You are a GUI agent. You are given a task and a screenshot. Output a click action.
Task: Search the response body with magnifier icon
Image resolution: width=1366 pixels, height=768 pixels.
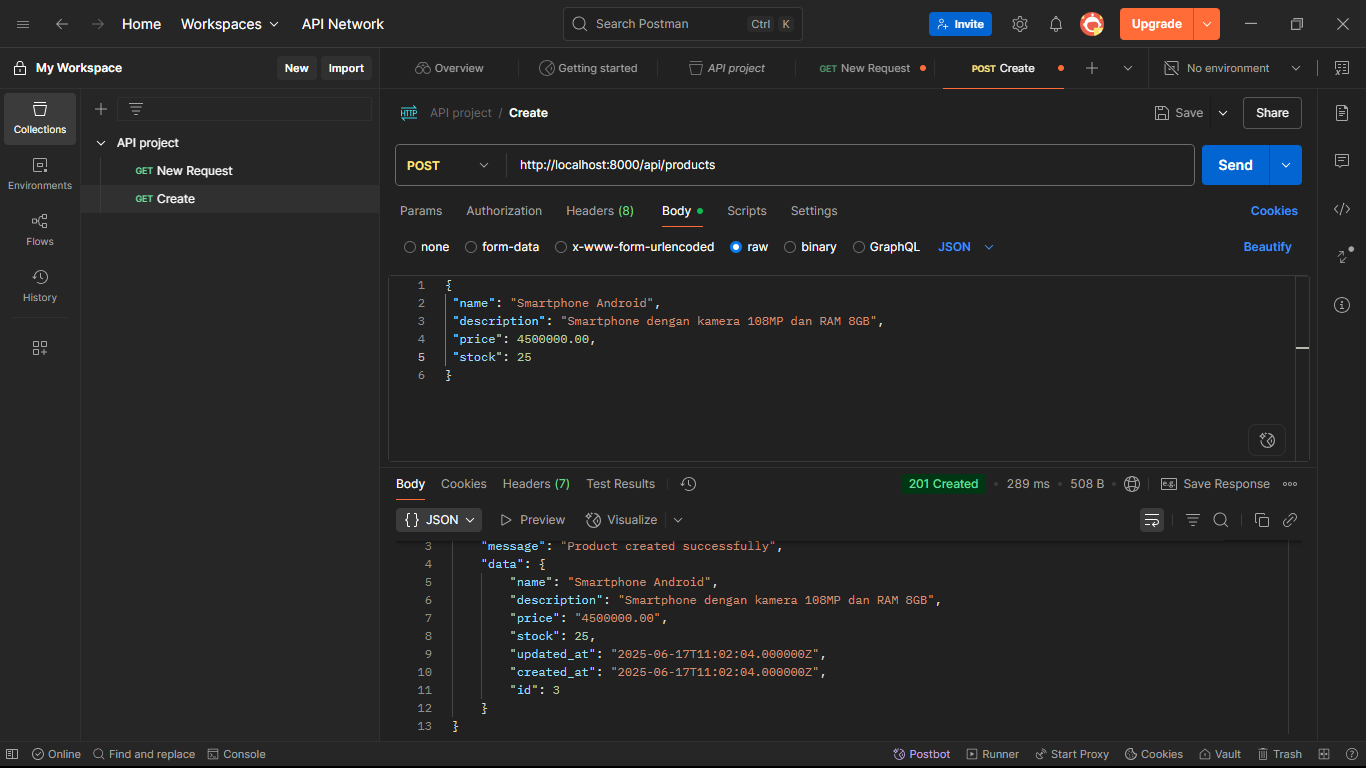[x=1221, y=520]
